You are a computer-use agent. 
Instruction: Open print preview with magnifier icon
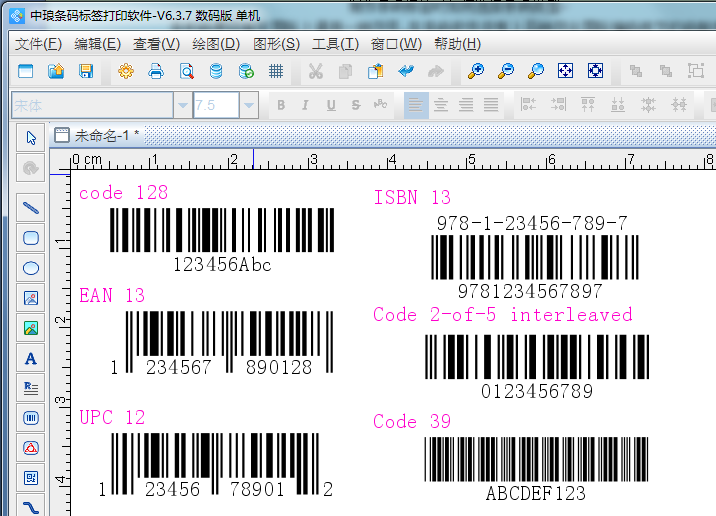coord(186,71)
